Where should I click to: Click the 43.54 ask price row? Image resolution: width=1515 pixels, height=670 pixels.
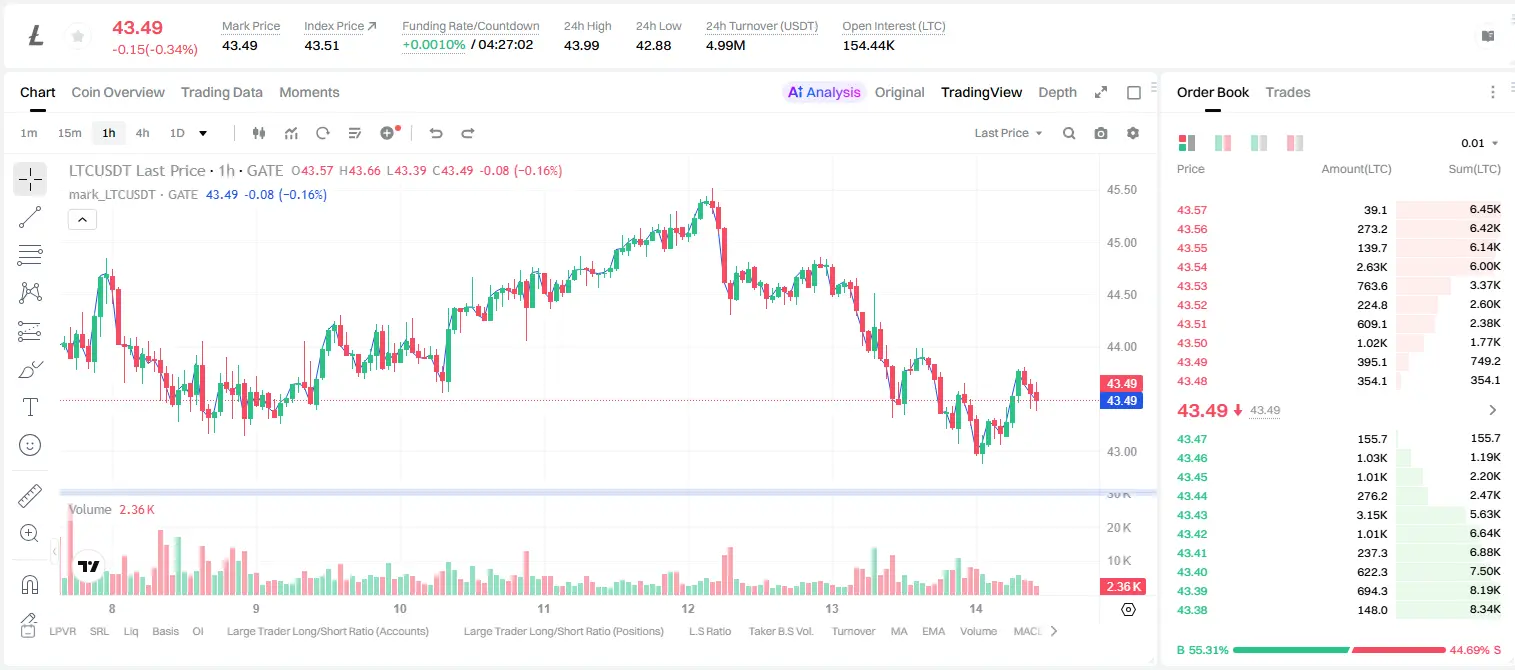coord(1338,267)
